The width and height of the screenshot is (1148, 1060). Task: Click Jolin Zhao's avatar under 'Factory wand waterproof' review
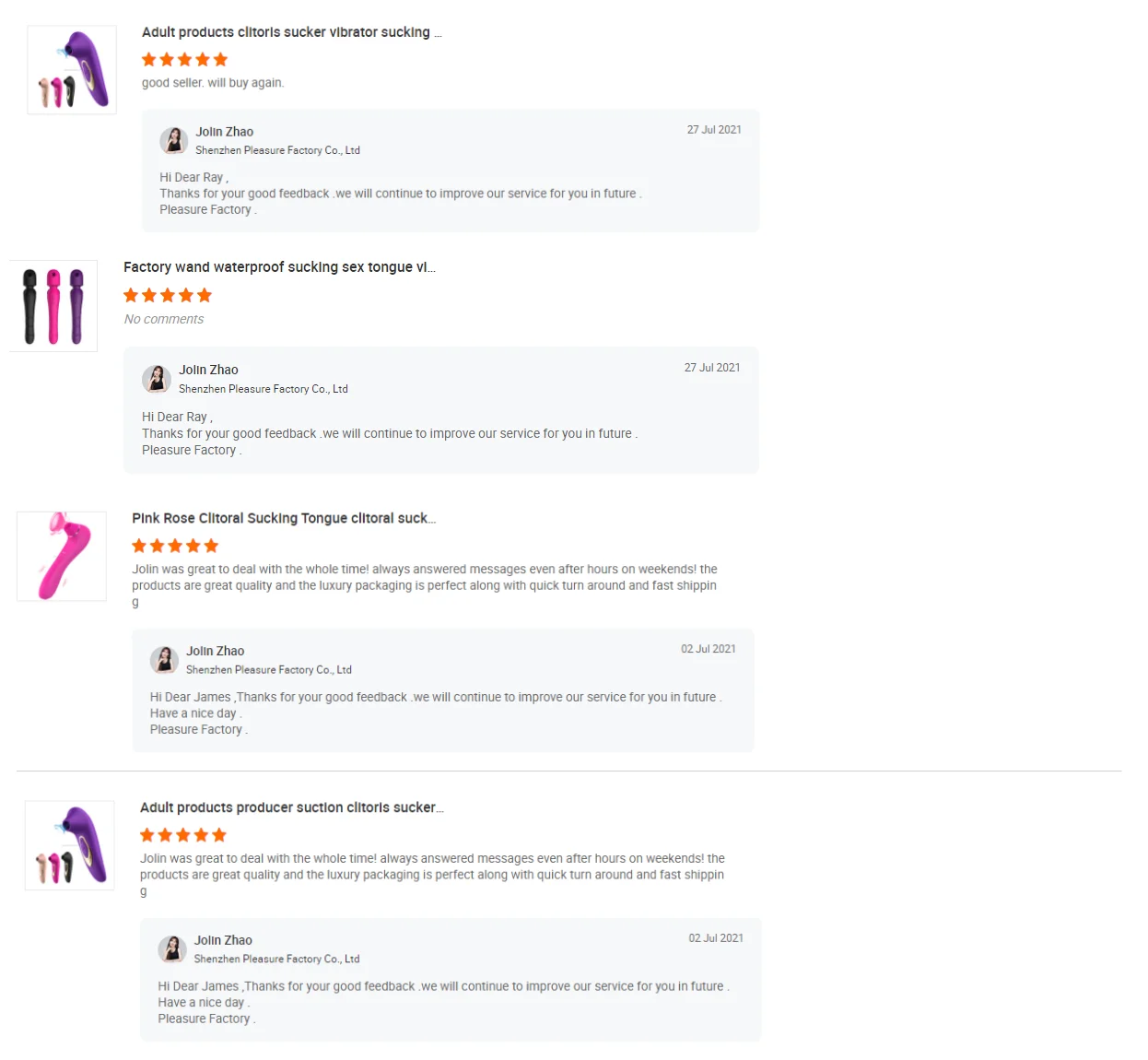[157, 379]
